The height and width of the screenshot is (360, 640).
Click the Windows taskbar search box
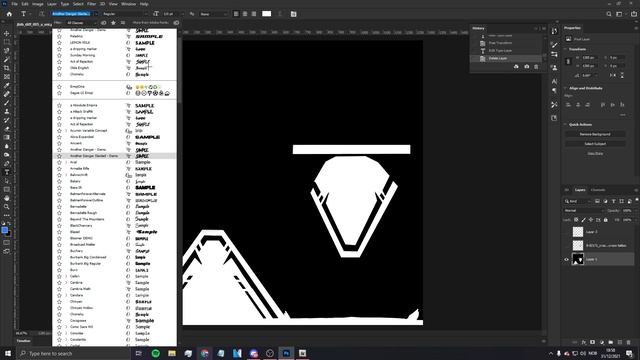(73, 353)
